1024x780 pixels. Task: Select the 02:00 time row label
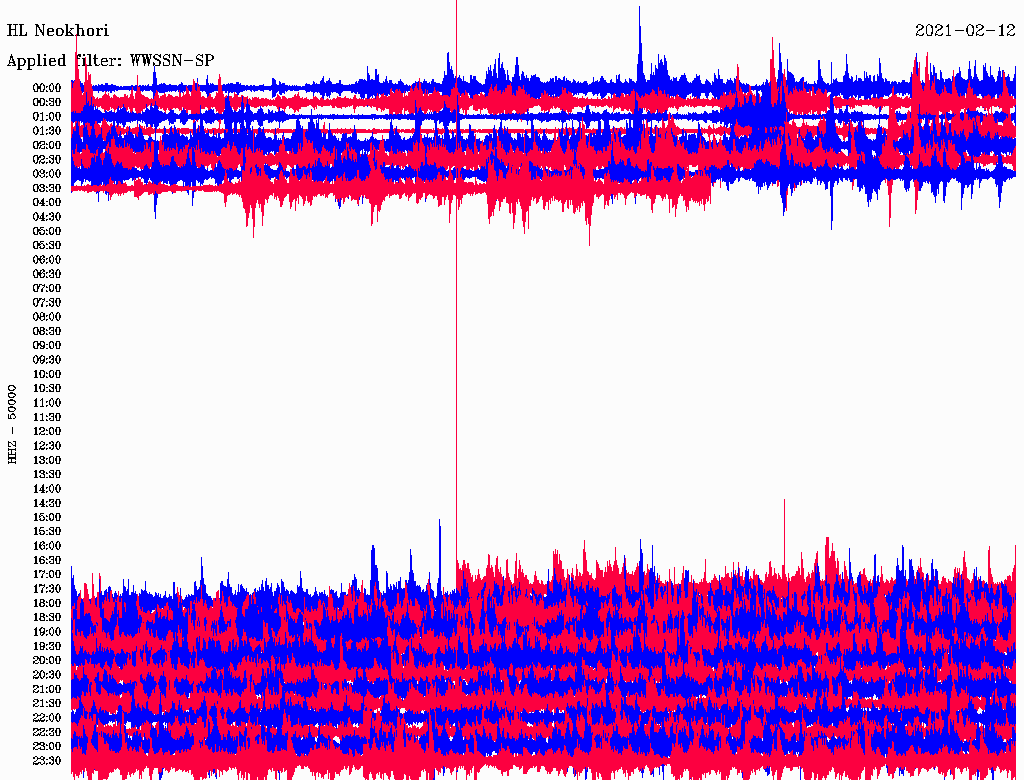pyautogui.click(x=47, y=145)
